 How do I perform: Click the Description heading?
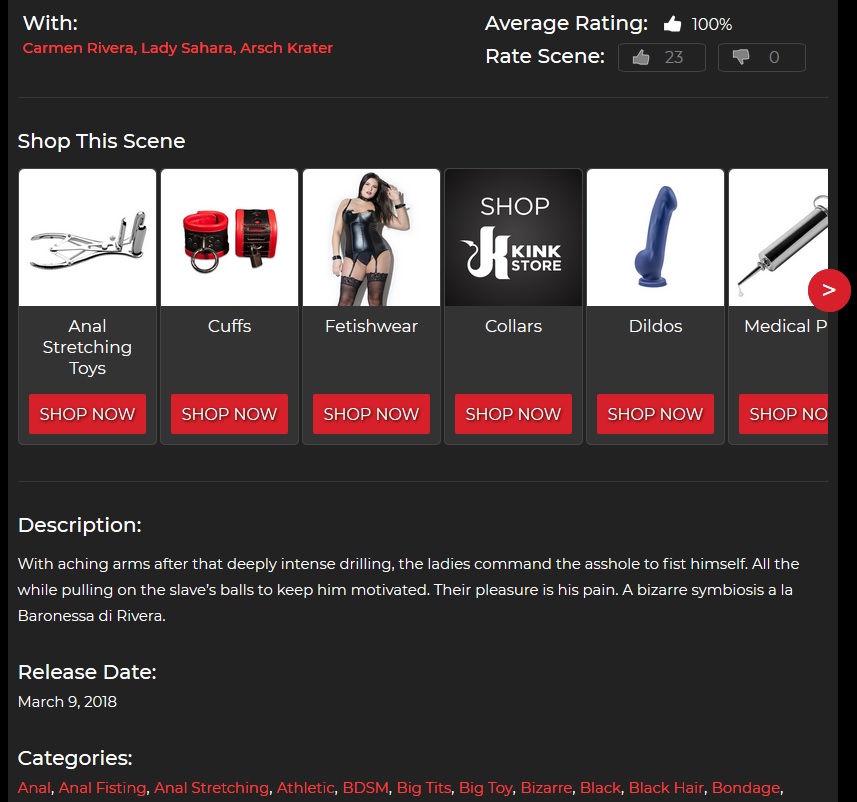click(80, 525)
